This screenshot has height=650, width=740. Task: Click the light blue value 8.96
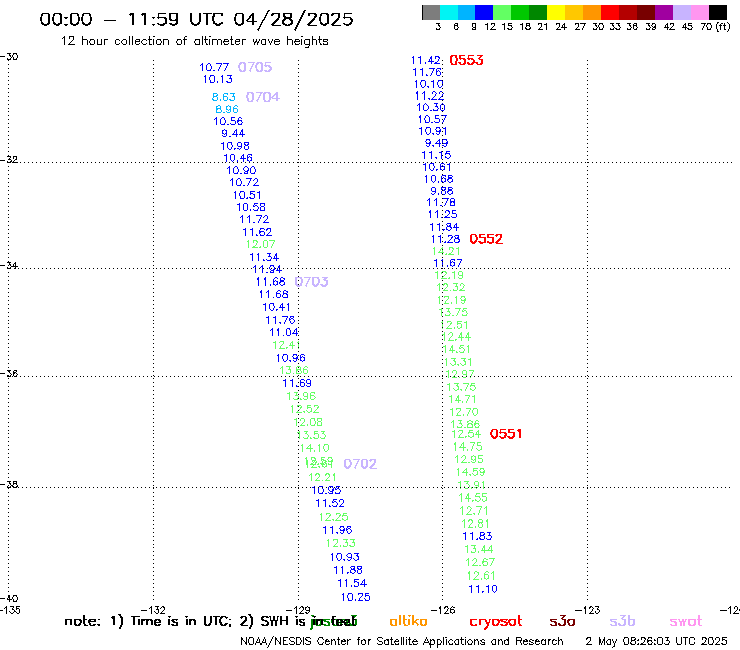click(227, 110)
